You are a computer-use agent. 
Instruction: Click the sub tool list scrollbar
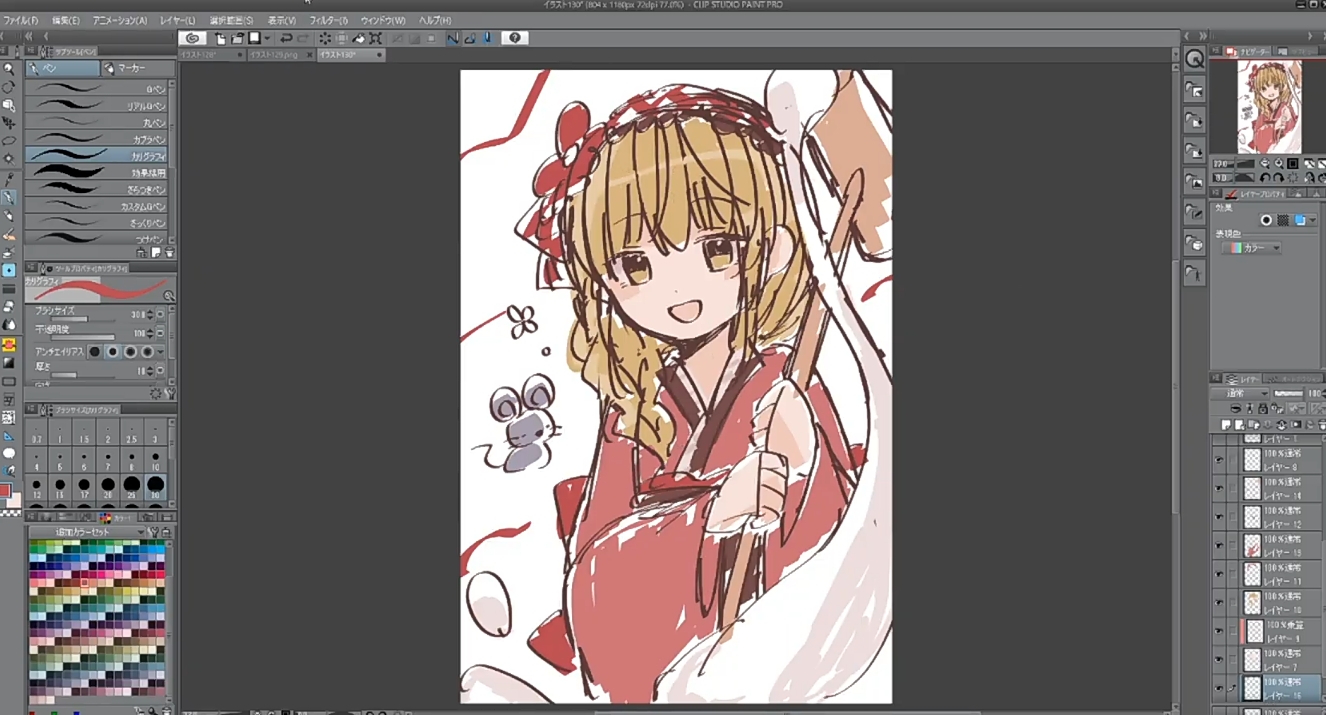(171, 162)
